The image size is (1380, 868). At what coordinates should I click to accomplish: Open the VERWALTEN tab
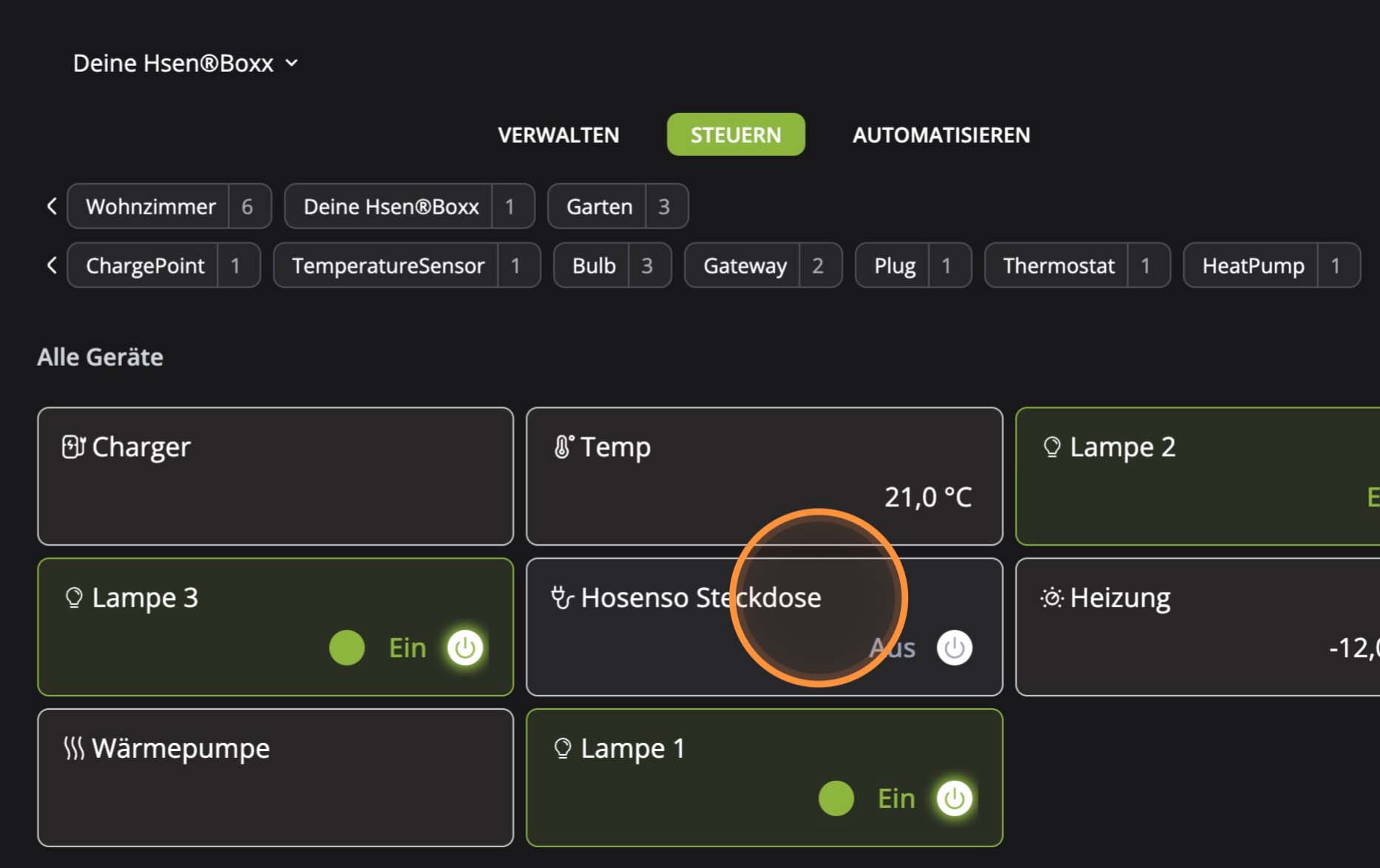(x=558, y=135)
